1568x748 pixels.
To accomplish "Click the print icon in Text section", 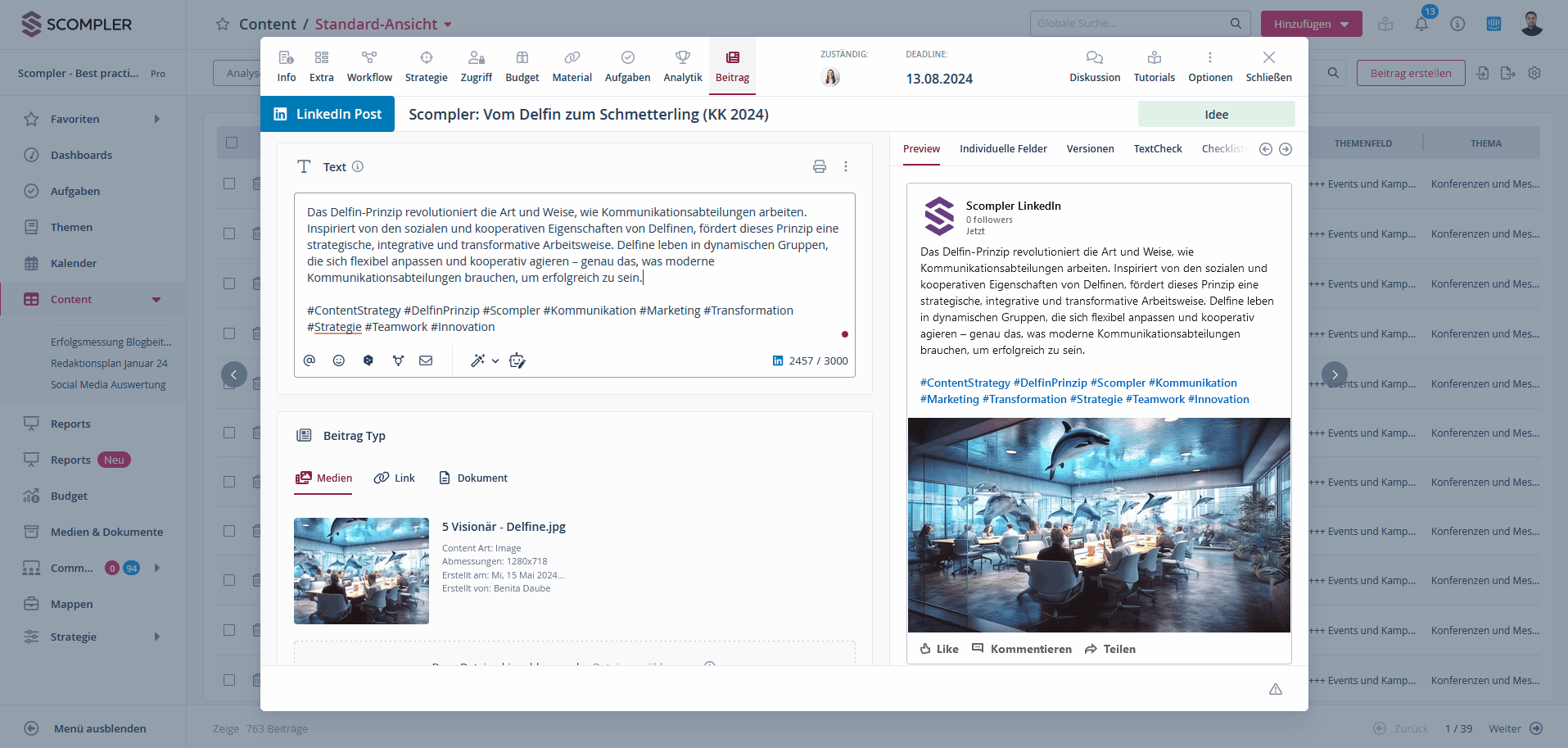I will tap(819, 166).
